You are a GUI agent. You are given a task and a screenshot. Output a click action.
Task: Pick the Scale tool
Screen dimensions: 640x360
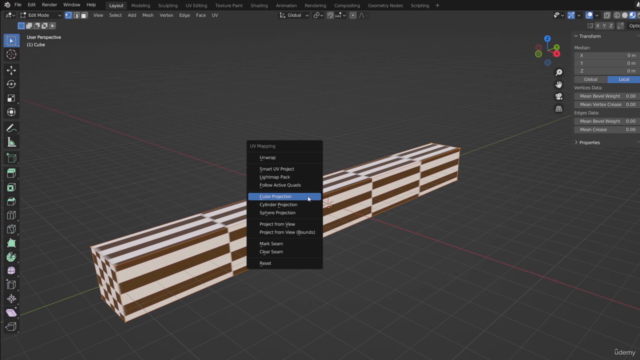[x=11, y=98]
